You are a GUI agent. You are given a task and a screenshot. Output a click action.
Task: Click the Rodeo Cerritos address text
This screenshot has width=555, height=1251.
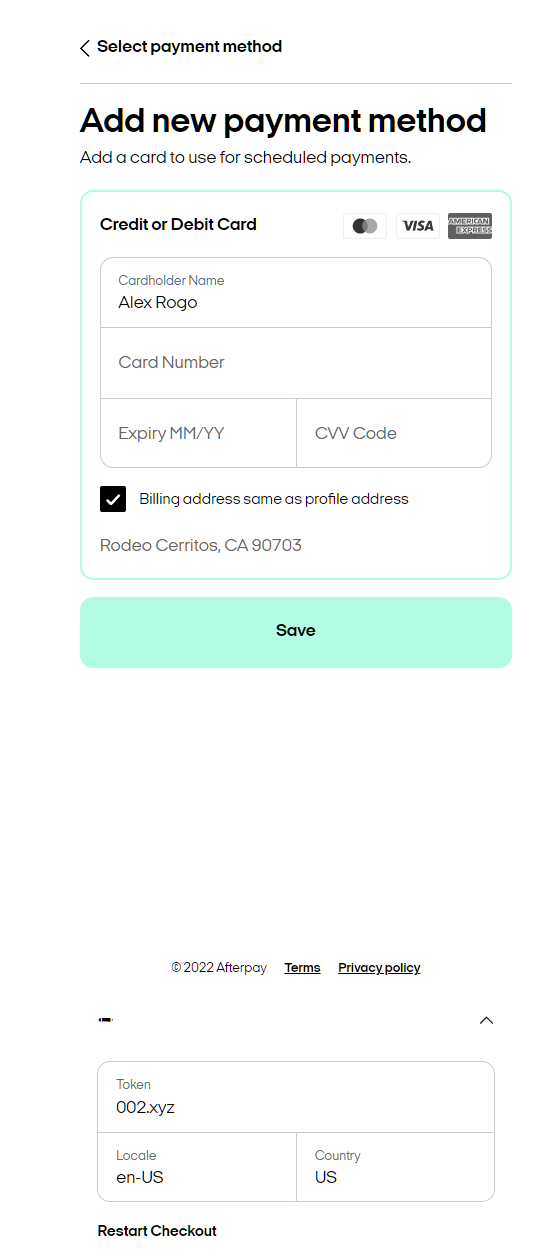201,546
